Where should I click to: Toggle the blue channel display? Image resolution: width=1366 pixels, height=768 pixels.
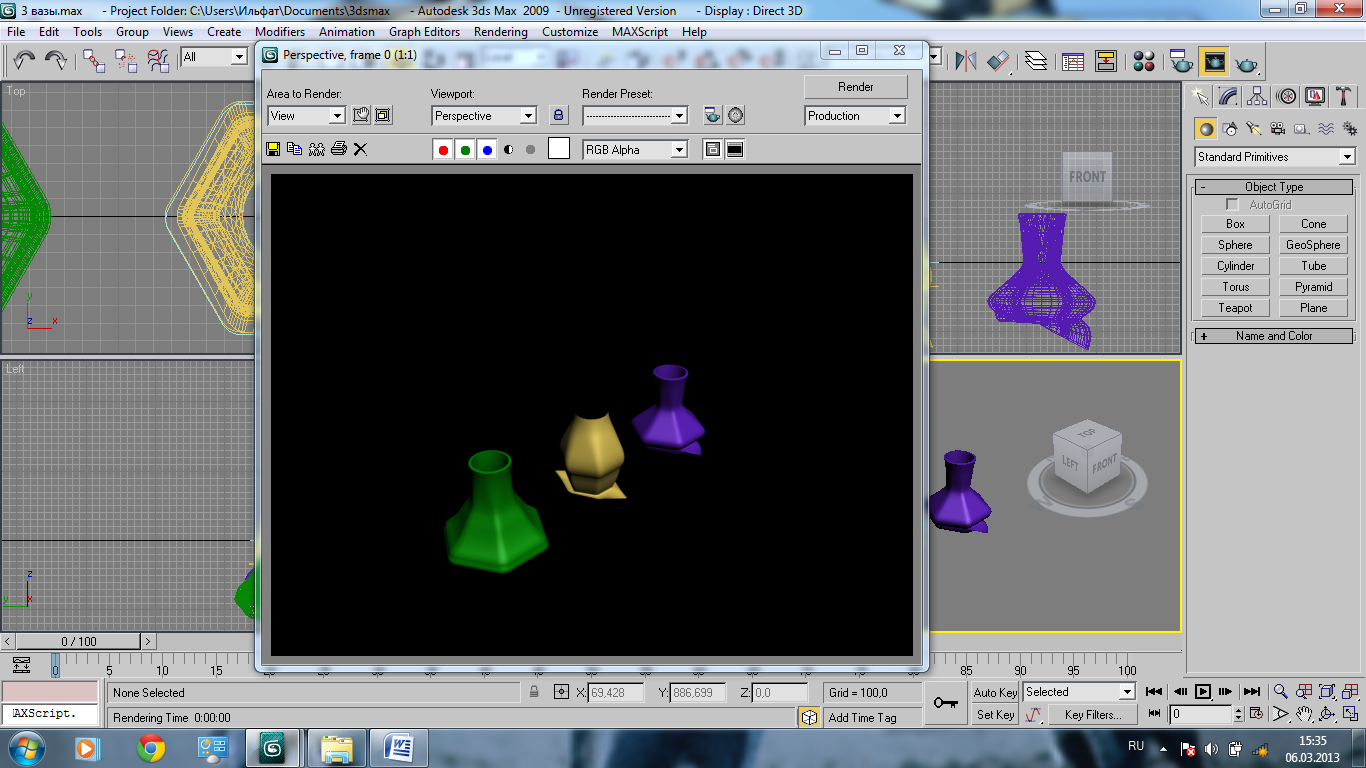coord(487,150)
